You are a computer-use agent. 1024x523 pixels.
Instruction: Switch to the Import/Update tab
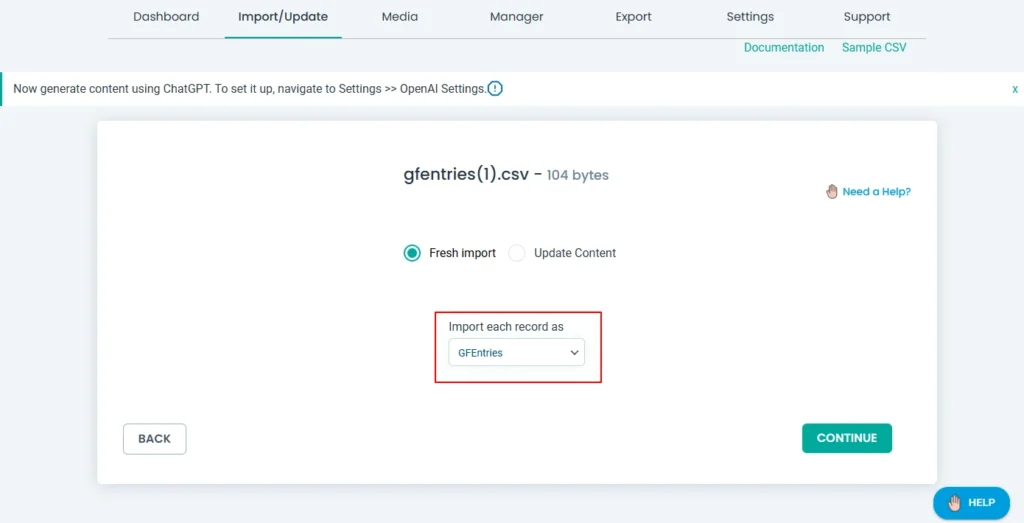click(283, 17)
